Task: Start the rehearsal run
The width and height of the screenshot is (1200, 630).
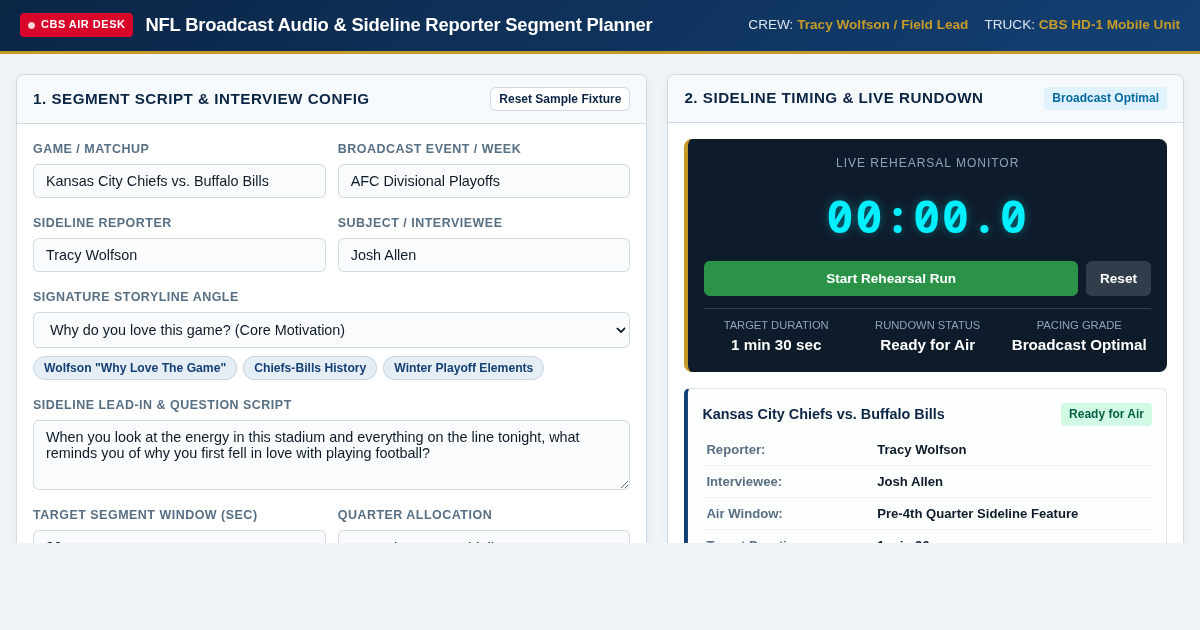Action: [891, 278]
